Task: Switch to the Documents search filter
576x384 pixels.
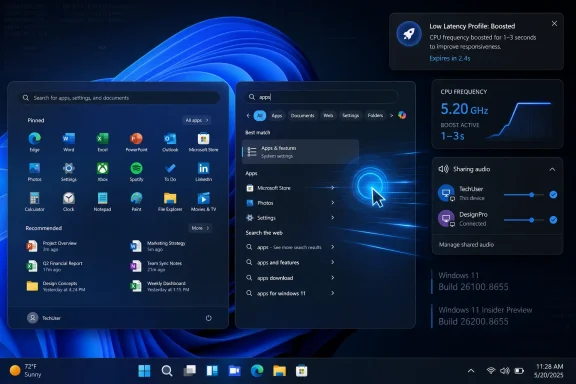Action: point(302,115)
